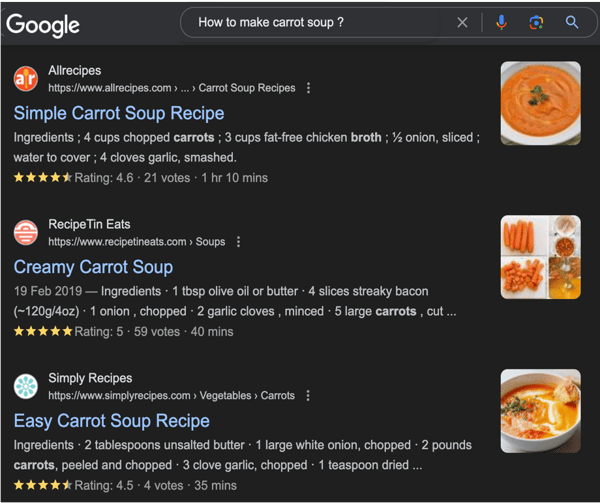600x503 pixels.
Task: Open Easy Carrot Soup Recipe link
Action: pyautogui.click(x=112, y=421)
